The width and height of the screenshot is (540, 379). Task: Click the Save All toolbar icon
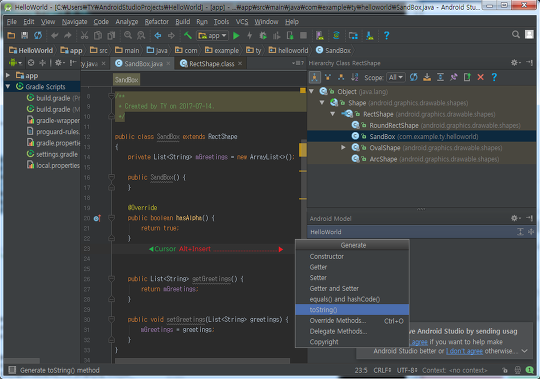[x=24, y=35]
